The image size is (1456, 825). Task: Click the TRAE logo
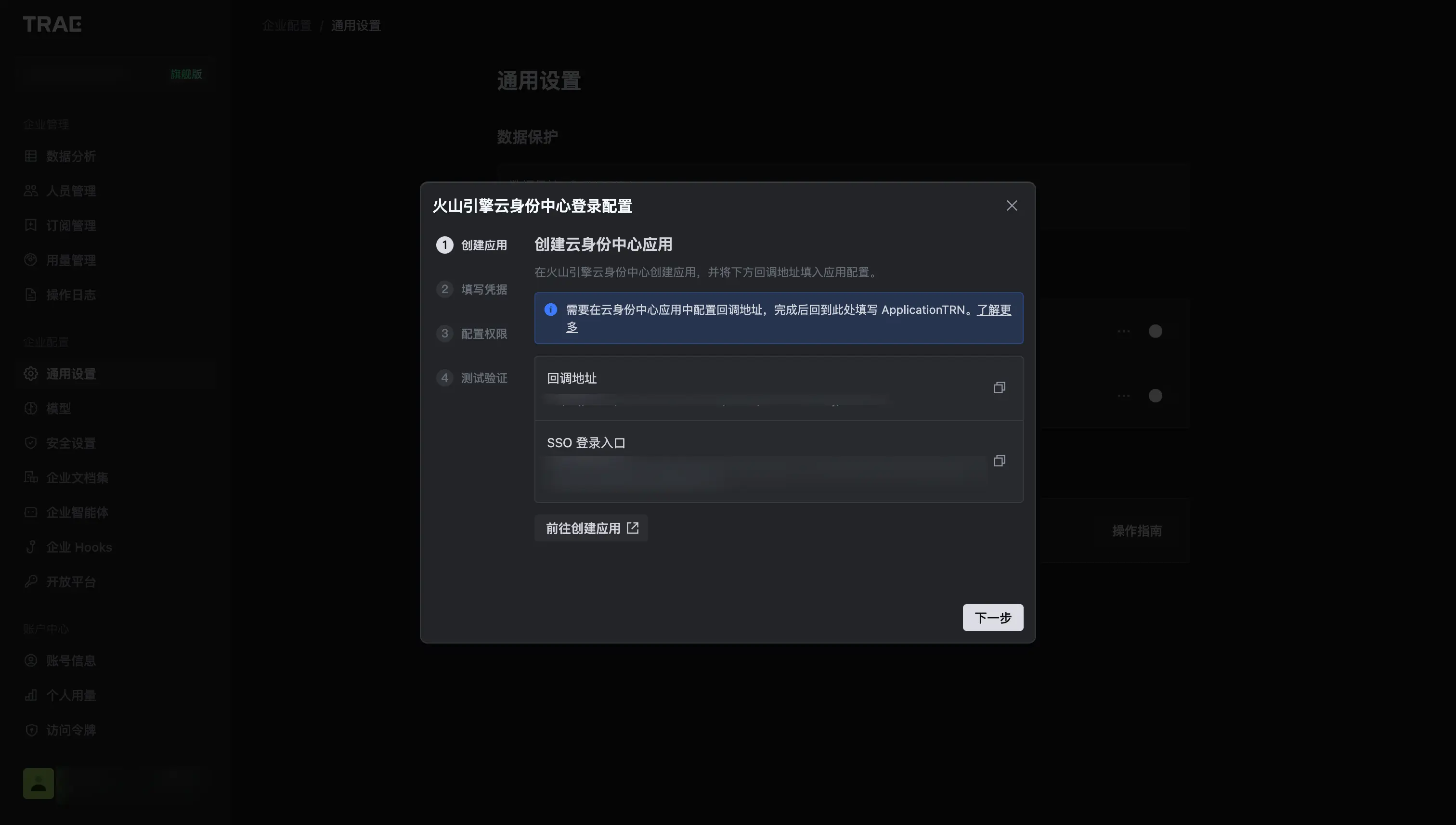pyautogui.click(x=52, y=25)
